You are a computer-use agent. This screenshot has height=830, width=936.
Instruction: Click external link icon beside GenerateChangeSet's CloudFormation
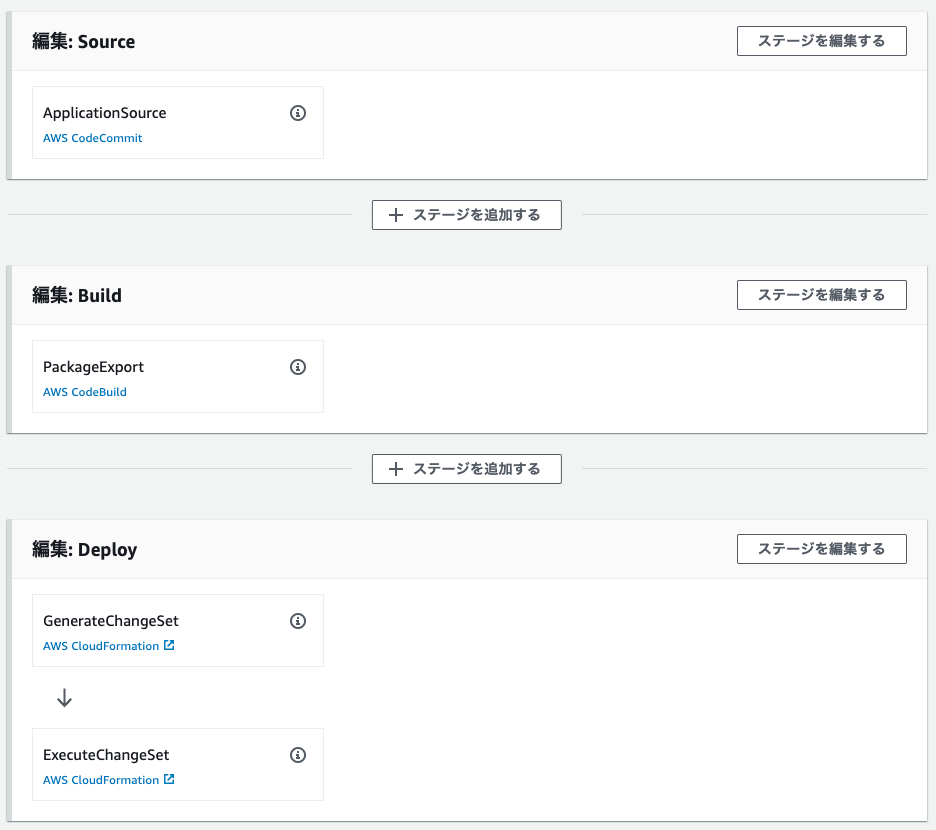(x=169, y=645)
